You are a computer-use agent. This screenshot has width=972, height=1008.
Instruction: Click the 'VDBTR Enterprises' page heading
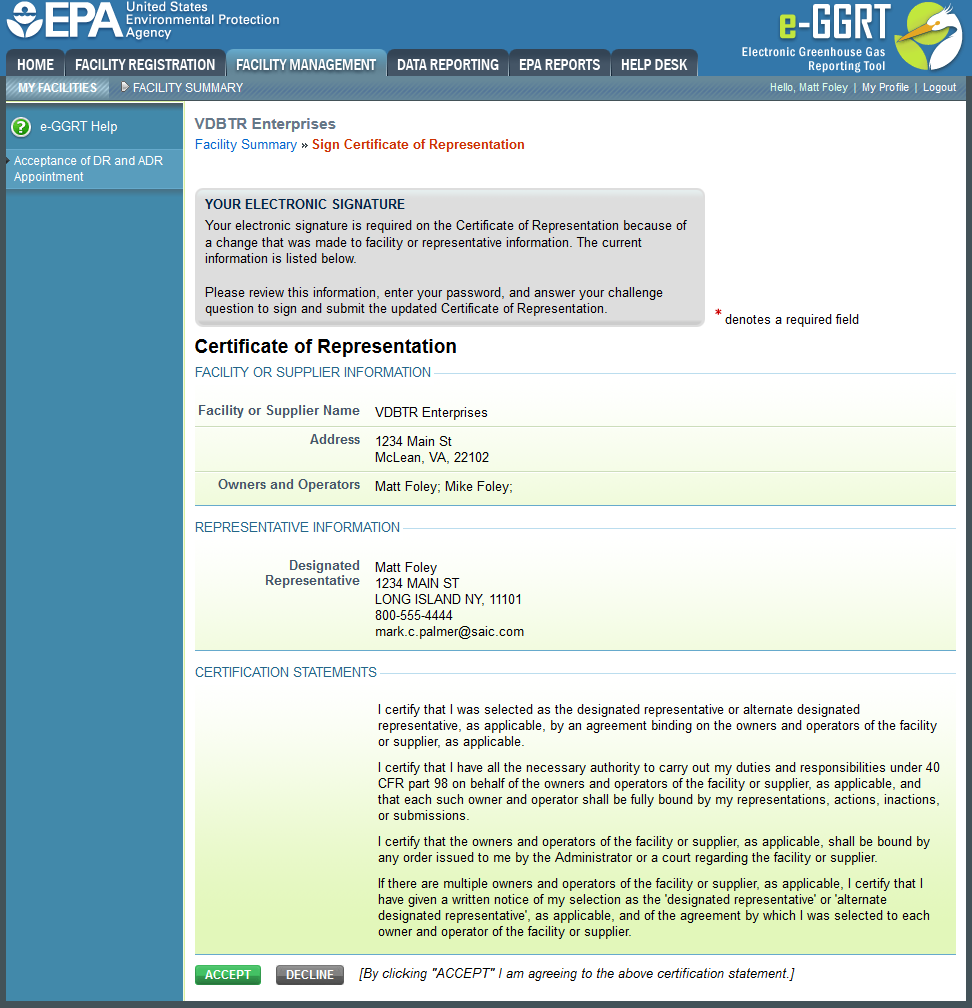coord(265,123)
